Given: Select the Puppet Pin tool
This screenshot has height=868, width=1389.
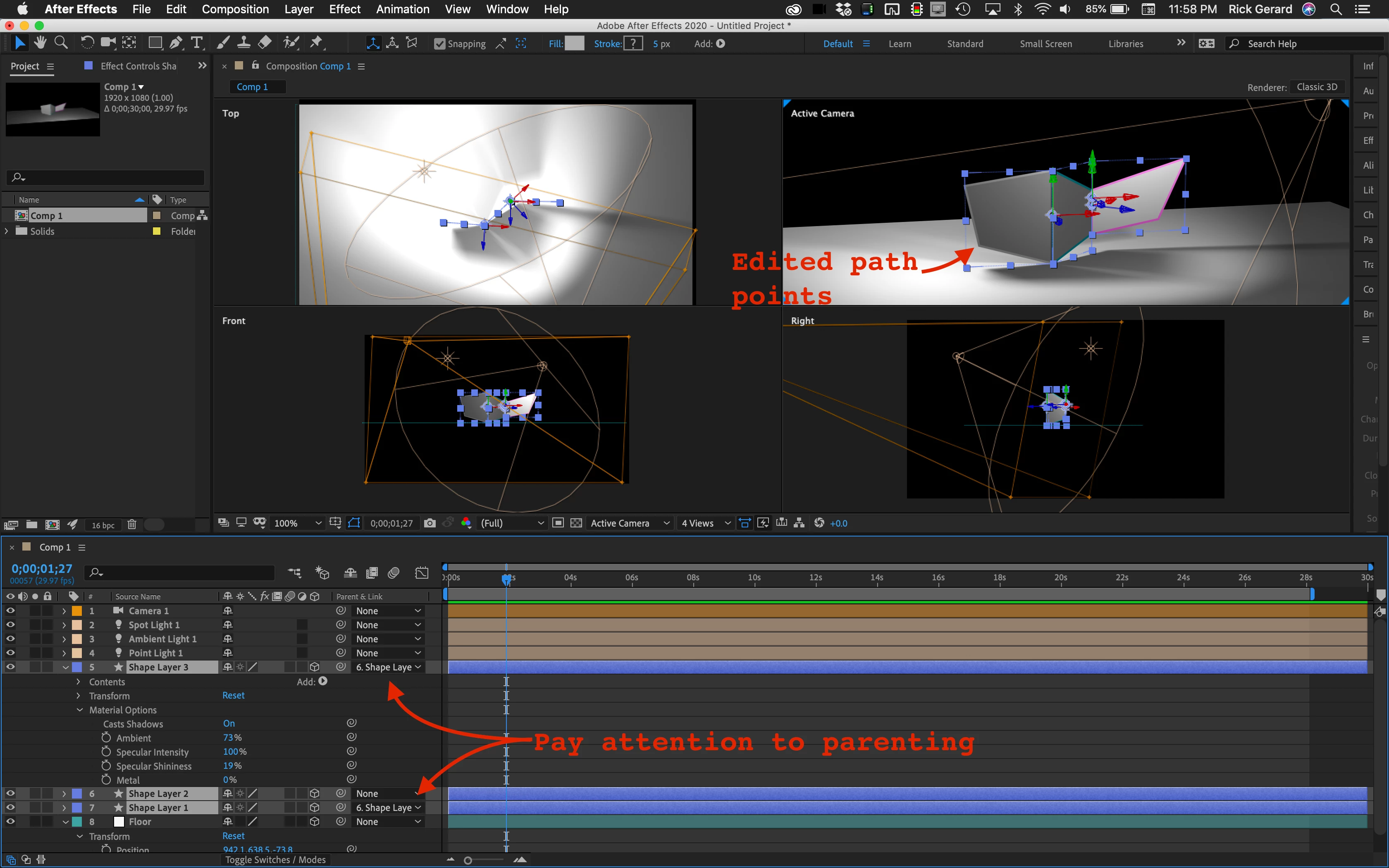Looking at the screenshot, I should pyautogui.click(x=316, y=43).
